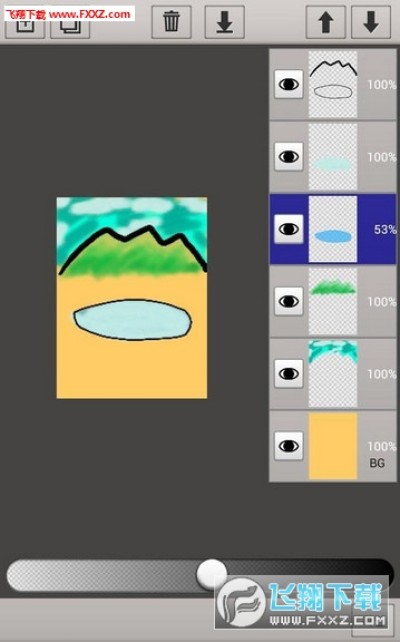Select the light blue pond layer thumbnail
Screen dimensions: 400x642
[x=333, y=157]
